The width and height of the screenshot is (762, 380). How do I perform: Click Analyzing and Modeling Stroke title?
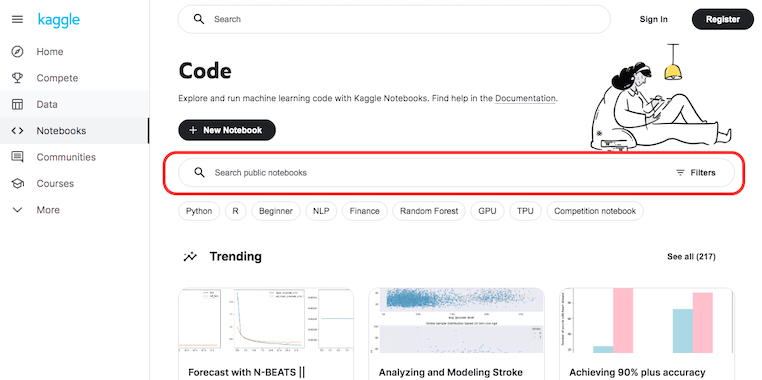pyautogui.click(x=450, y=373)
